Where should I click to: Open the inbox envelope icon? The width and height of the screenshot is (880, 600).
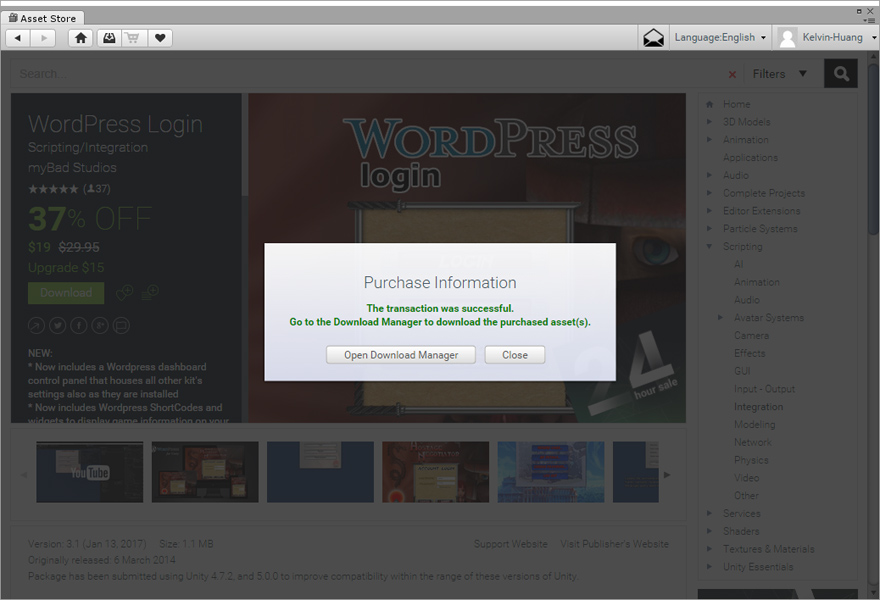click(653, 38)
